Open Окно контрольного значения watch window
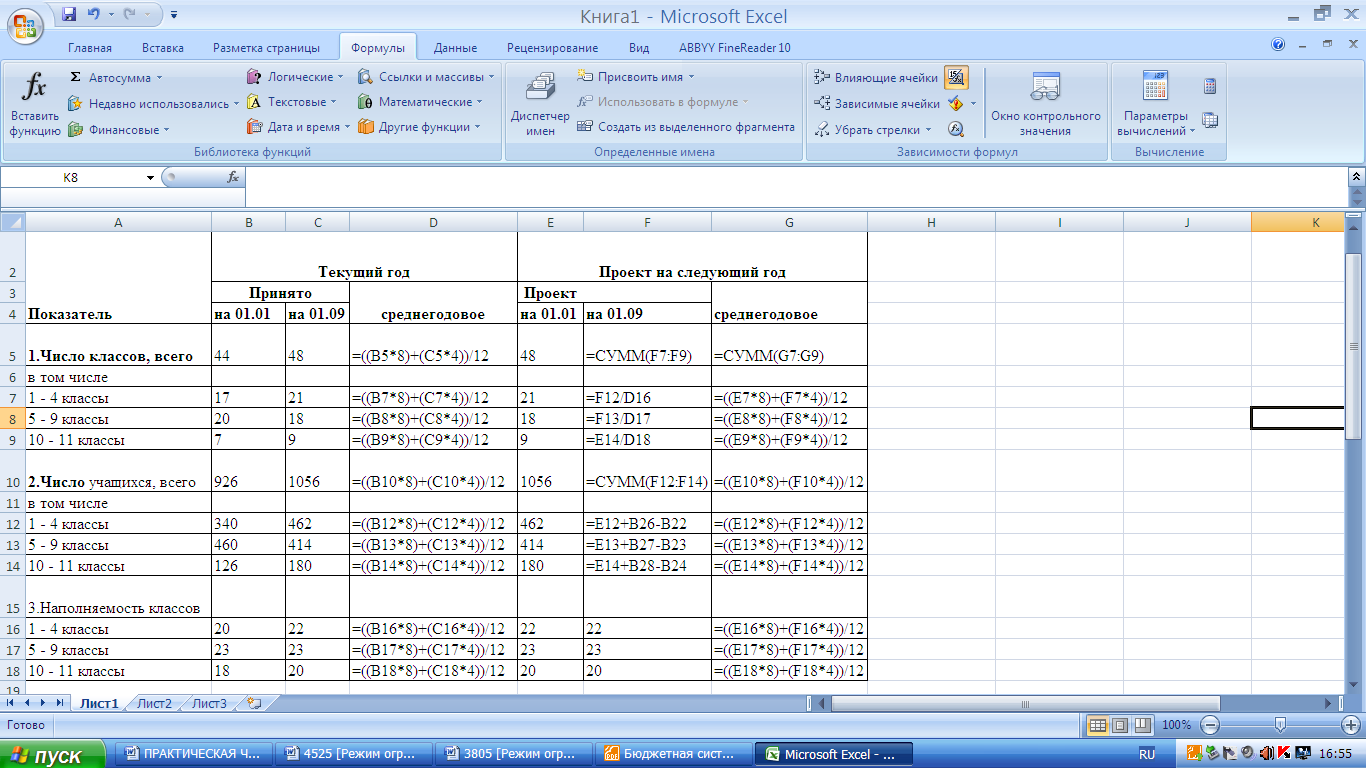The height and width of the screenshot is (768, 1366). click(1046, 105)
